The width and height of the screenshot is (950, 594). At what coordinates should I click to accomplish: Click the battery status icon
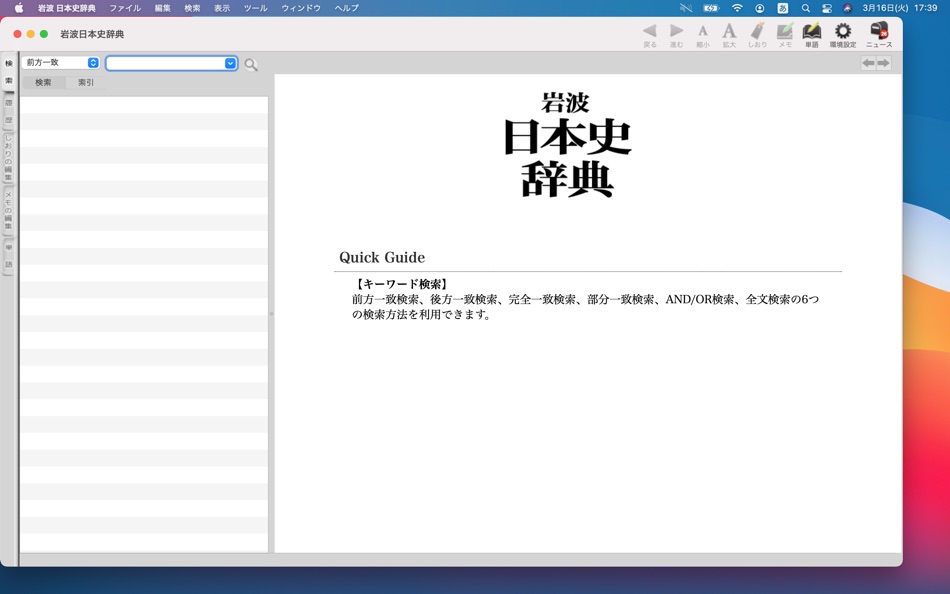(x=711, y=8)
